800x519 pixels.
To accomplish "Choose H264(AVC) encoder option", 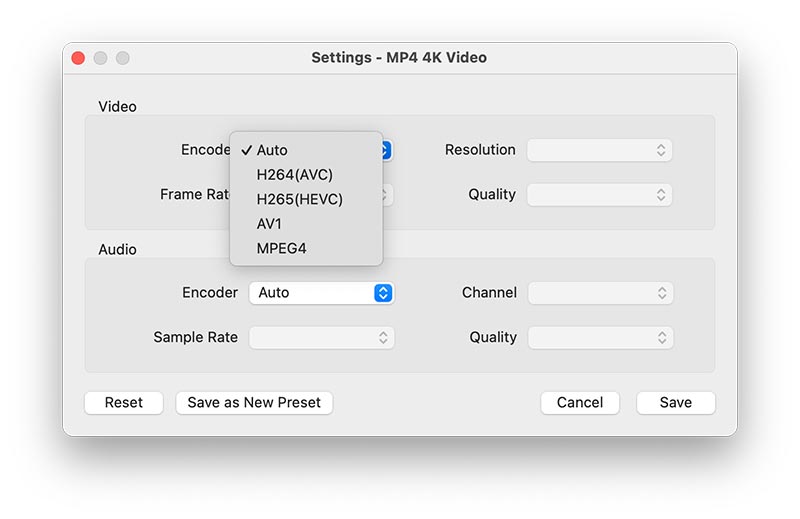I will pos(306,175).
